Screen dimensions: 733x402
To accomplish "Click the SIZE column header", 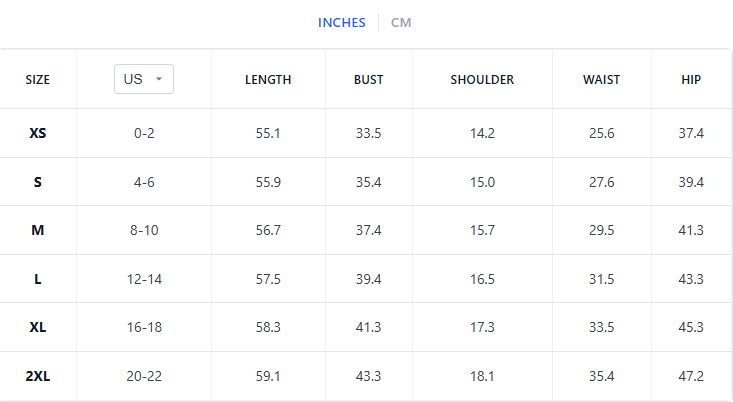I will point(37,79).
